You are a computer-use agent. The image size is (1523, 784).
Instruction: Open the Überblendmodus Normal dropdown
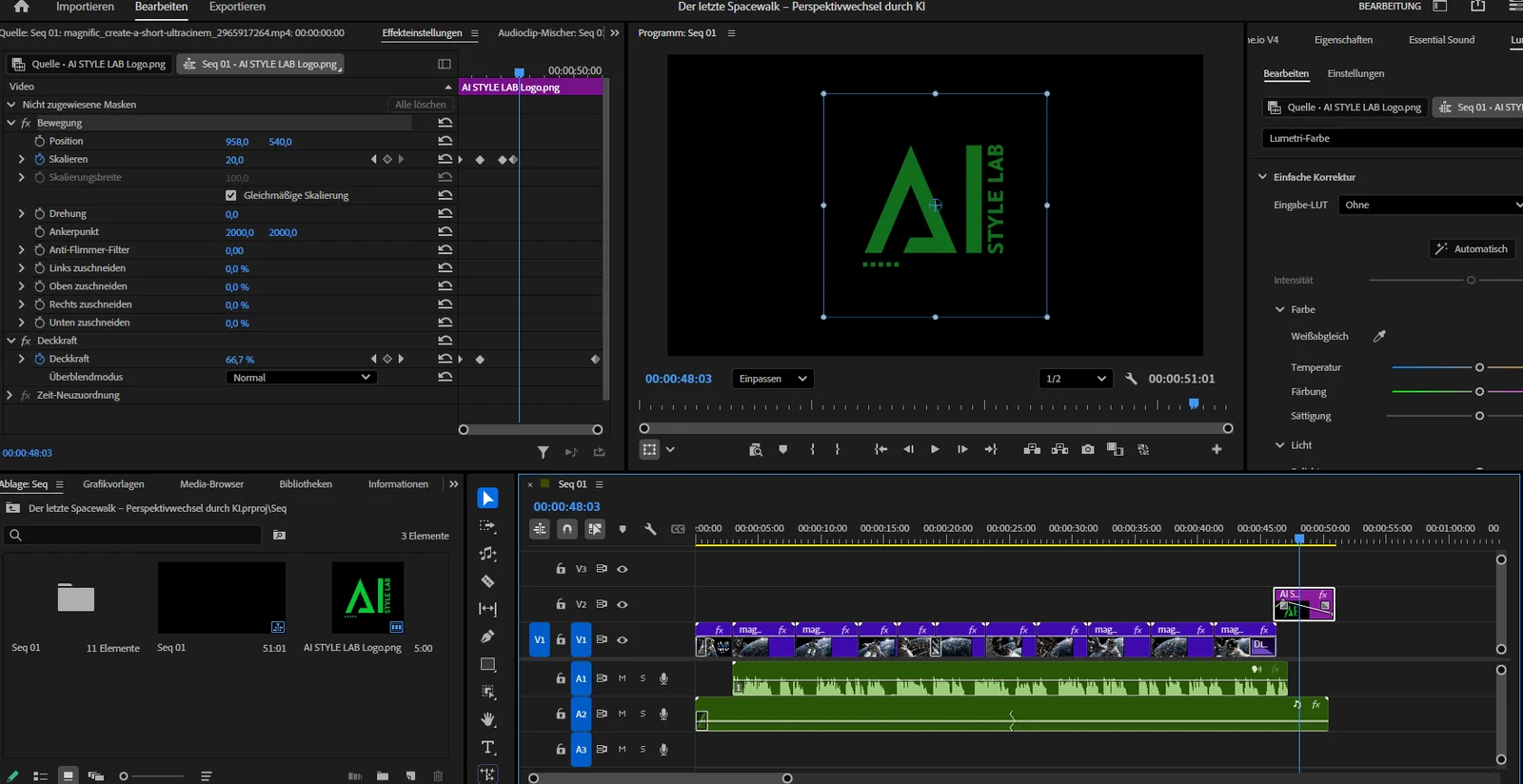coord(301,378)
